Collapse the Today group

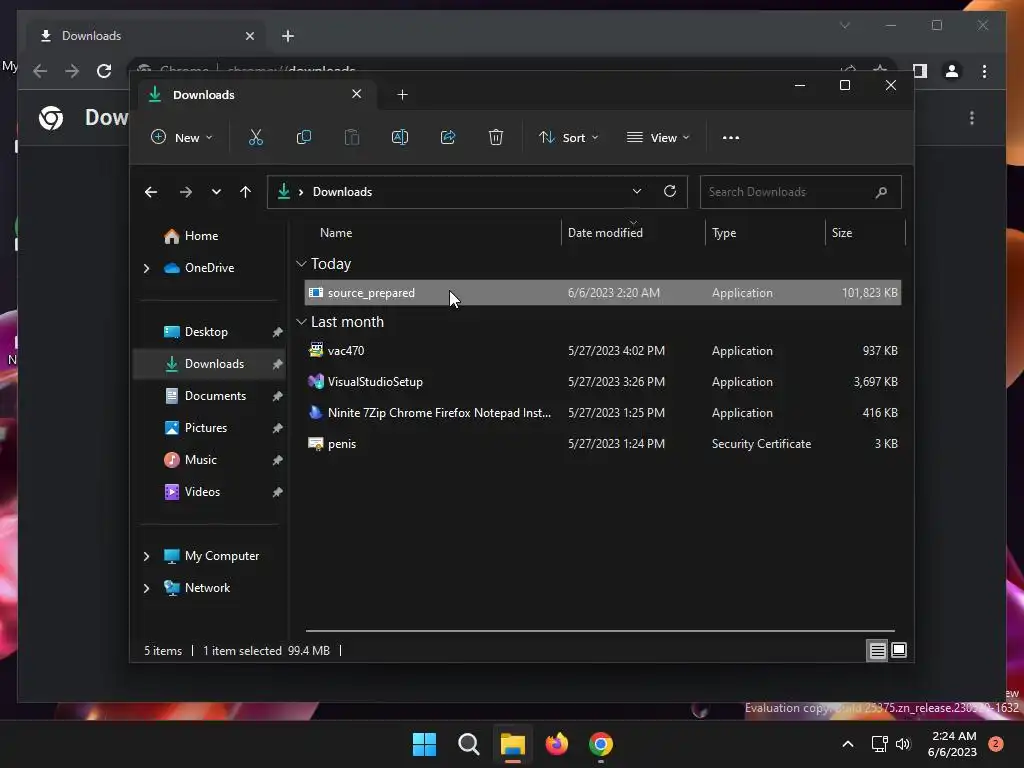pos(301,264)
